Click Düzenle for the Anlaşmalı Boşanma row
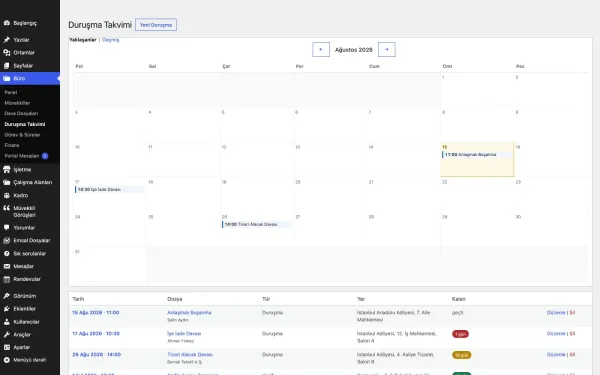The height and width of the screenshot is (375, 600). (556, 313)
